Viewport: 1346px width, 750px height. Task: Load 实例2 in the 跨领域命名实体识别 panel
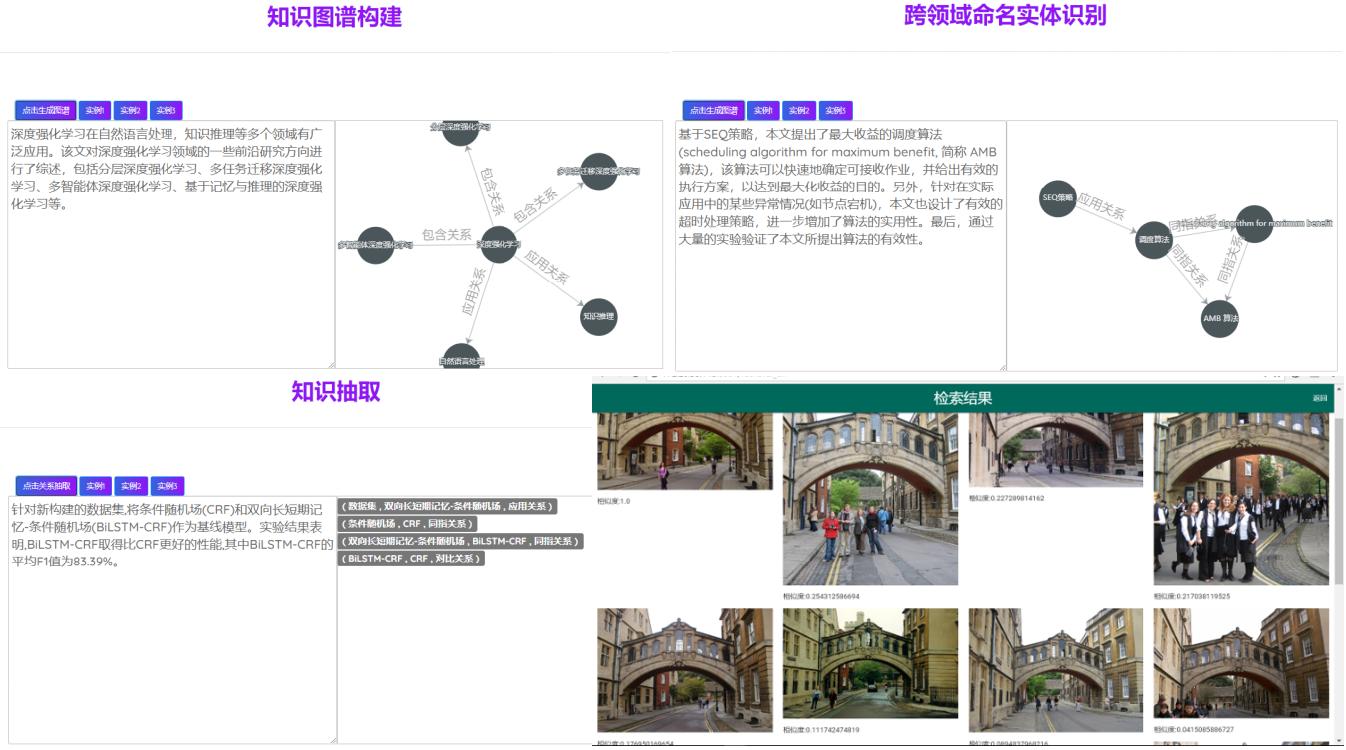tap(798, 110)
